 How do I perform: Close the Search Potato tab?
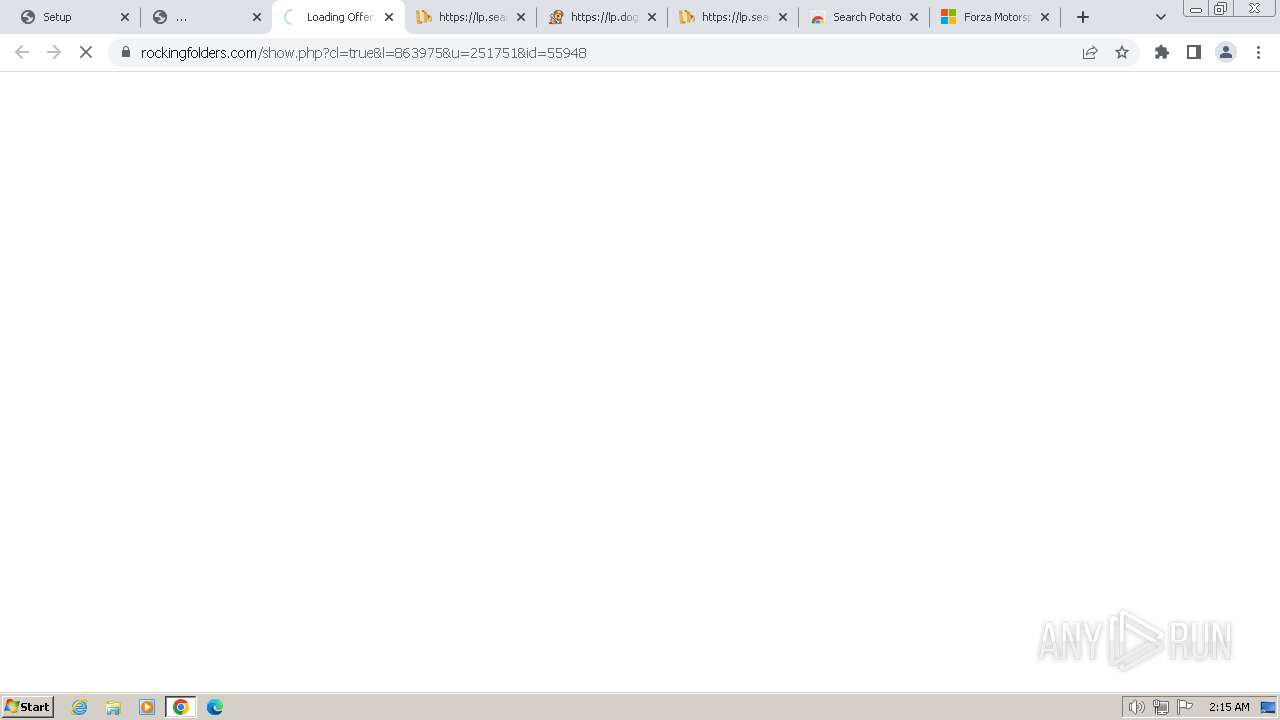click(x=914, y=17)
